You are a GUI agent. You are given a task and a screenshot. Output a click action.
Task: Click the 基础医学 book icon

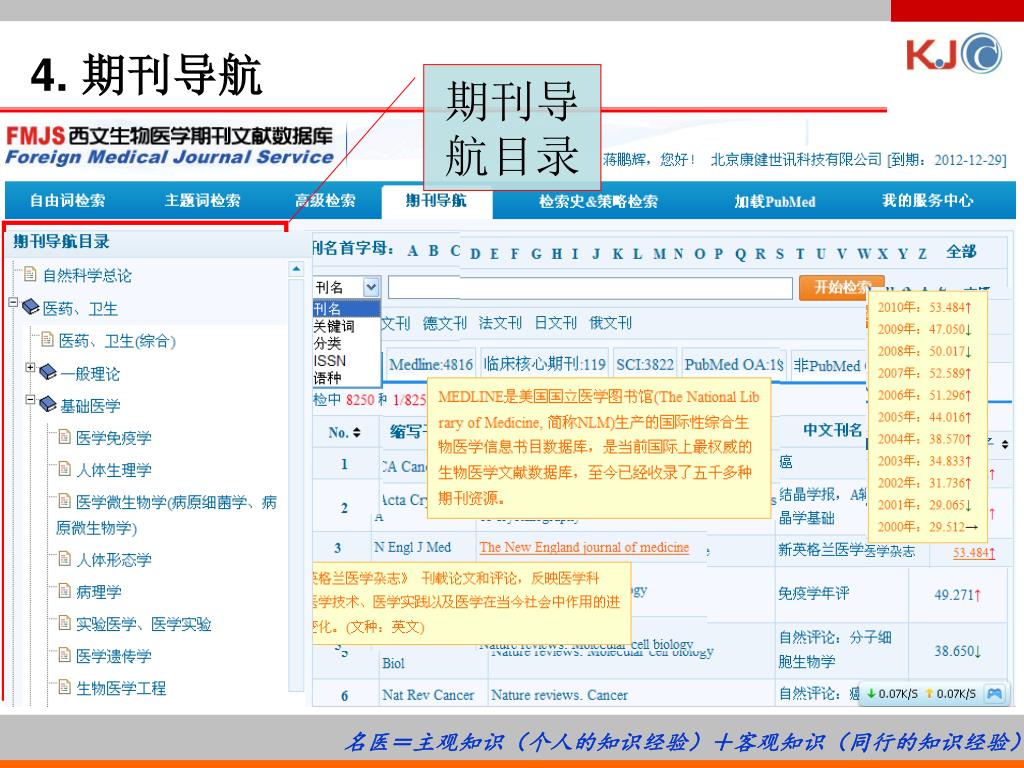[x=48, y=404]
